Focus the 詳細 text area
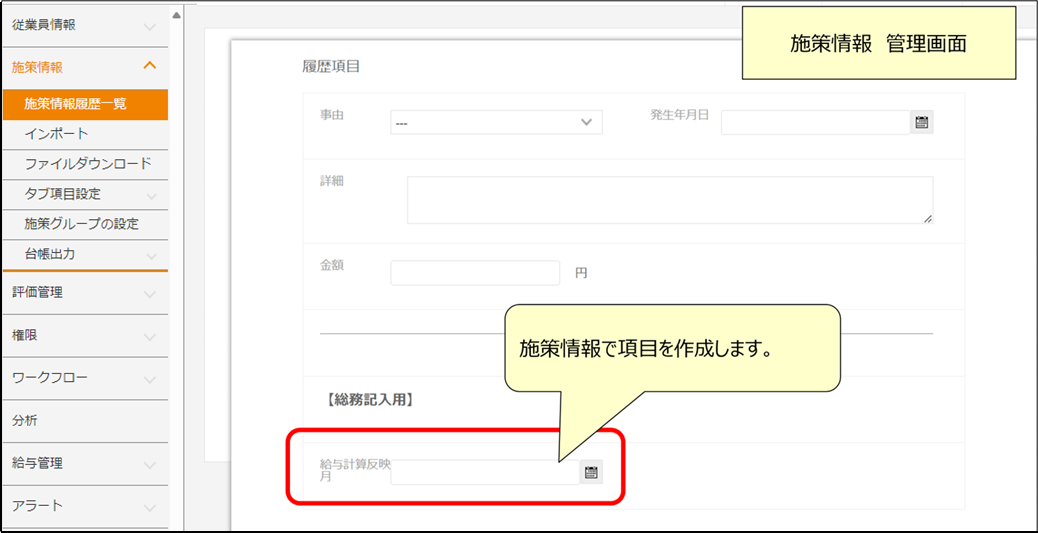Screen dimensions: 1038x533 pos(670,200)
